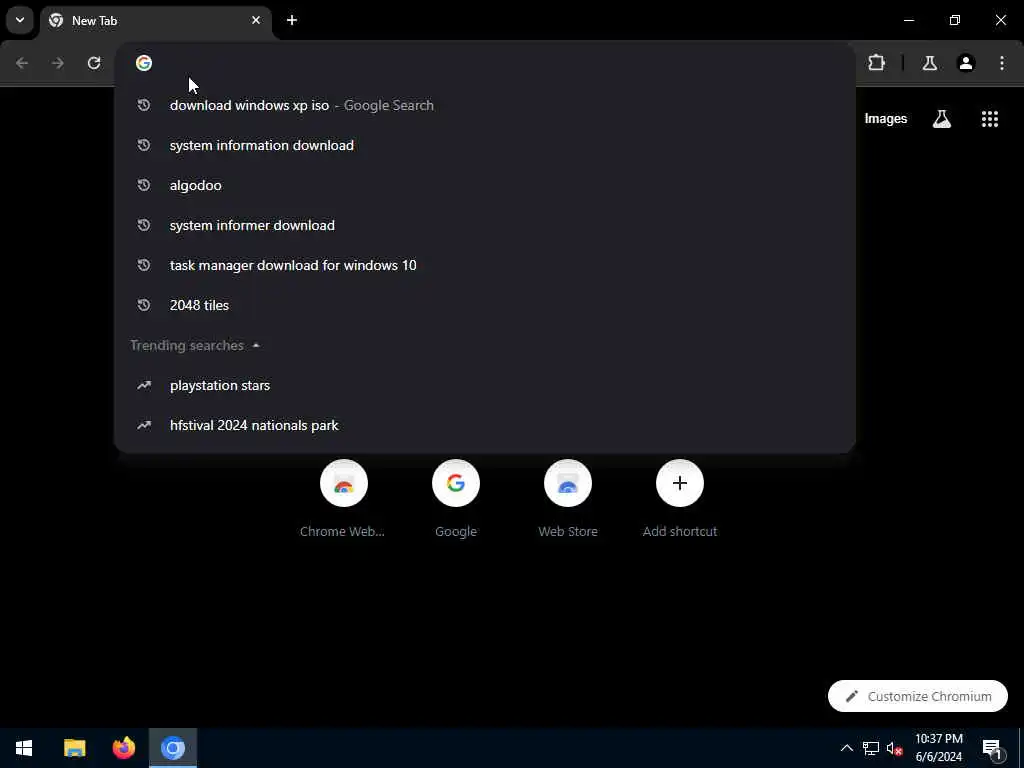Image resolution: width=1024 pixels, height=768 pixels.
Task: Close the New Tab tab
Action: tap(256, 20)
